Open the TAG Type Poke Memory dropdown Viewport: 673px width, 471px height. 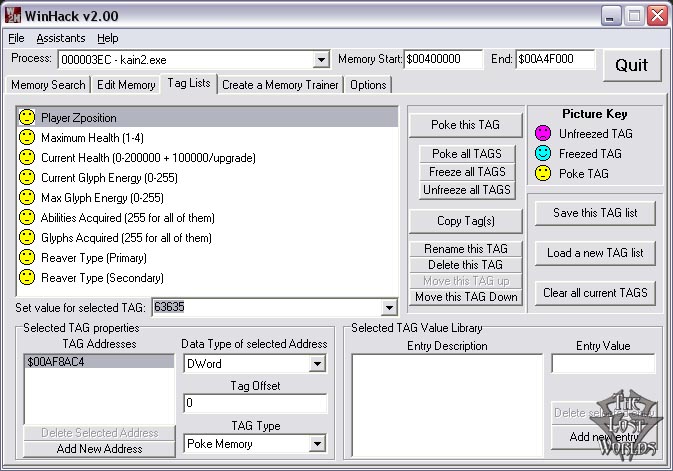point(317,444)
